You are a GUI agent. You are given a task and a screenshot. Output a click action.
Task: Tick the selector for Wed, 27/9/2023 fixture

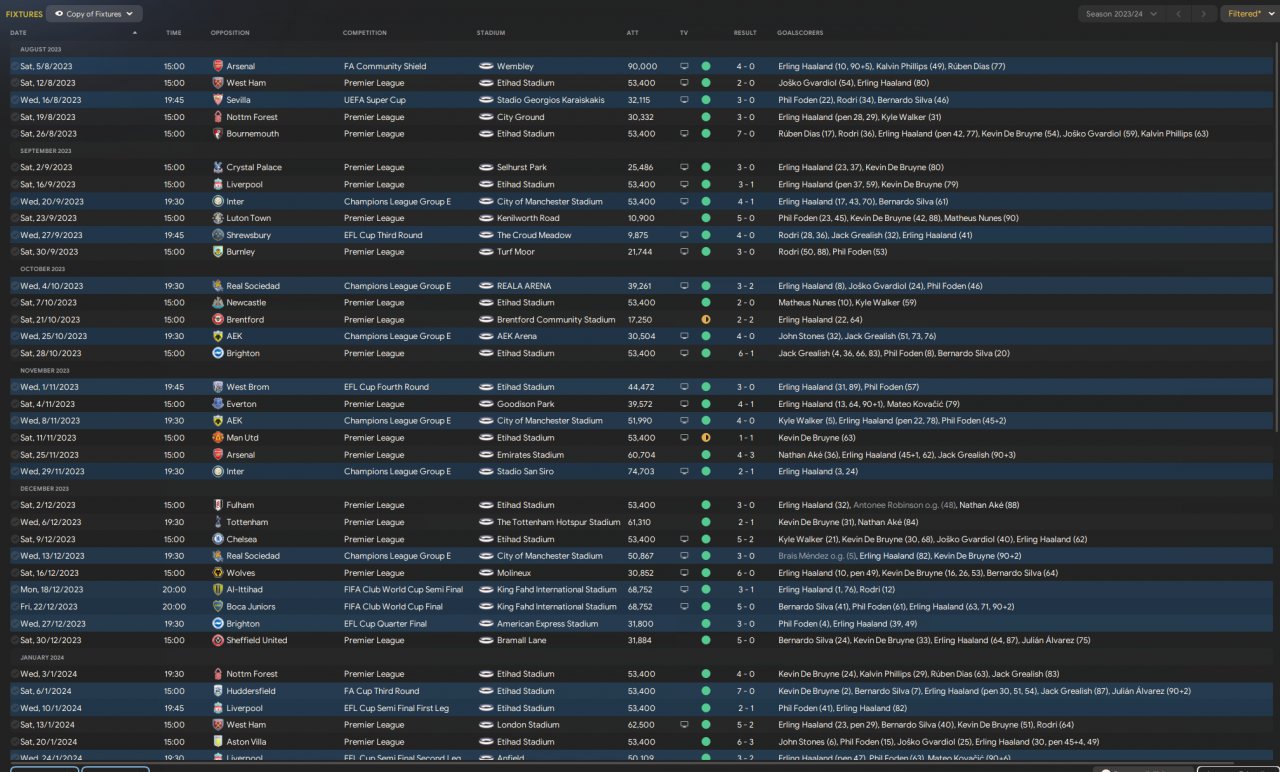click(15, 235)
